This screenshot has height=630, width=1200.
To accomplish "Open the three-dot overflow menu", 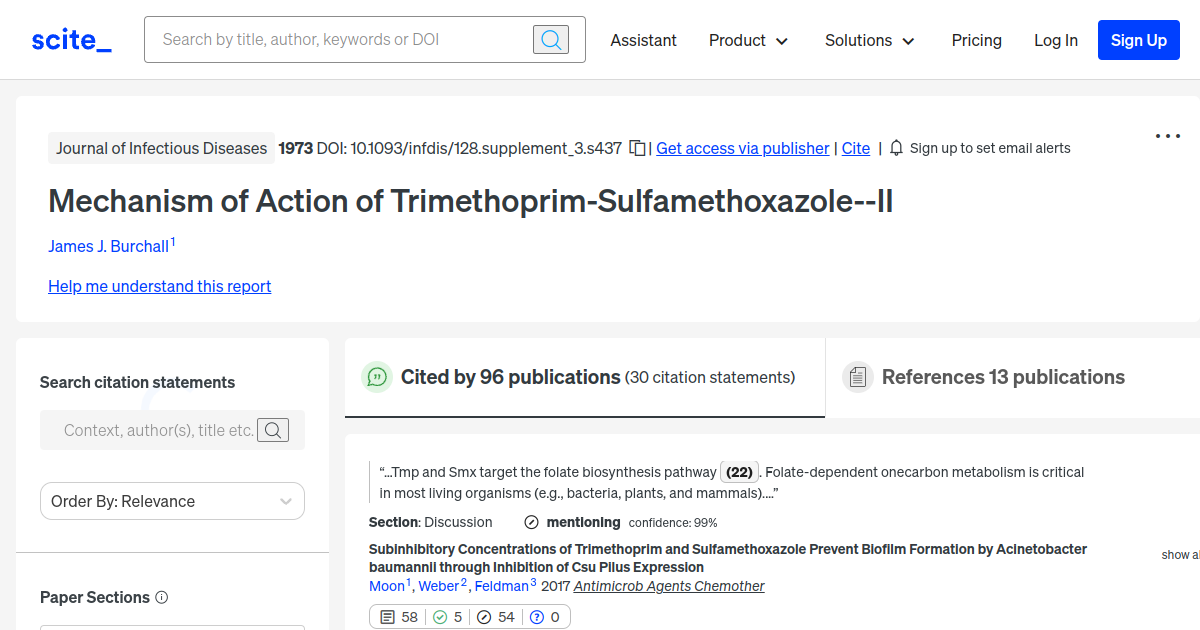I will (x=1167, y=136).
